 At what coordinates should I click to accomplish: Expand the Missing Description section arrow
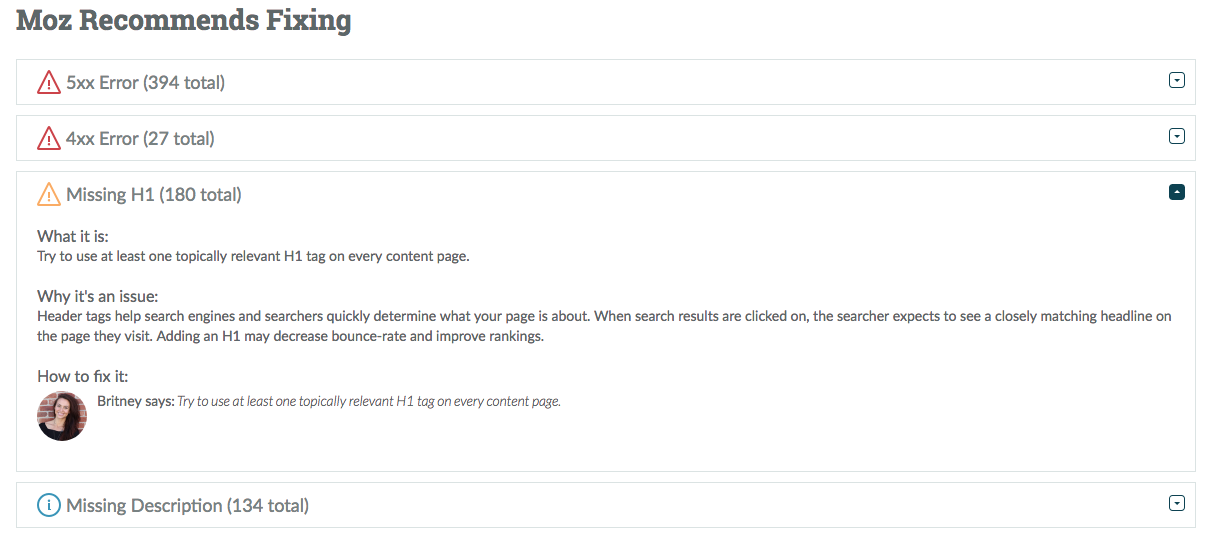pos(1177,504)
